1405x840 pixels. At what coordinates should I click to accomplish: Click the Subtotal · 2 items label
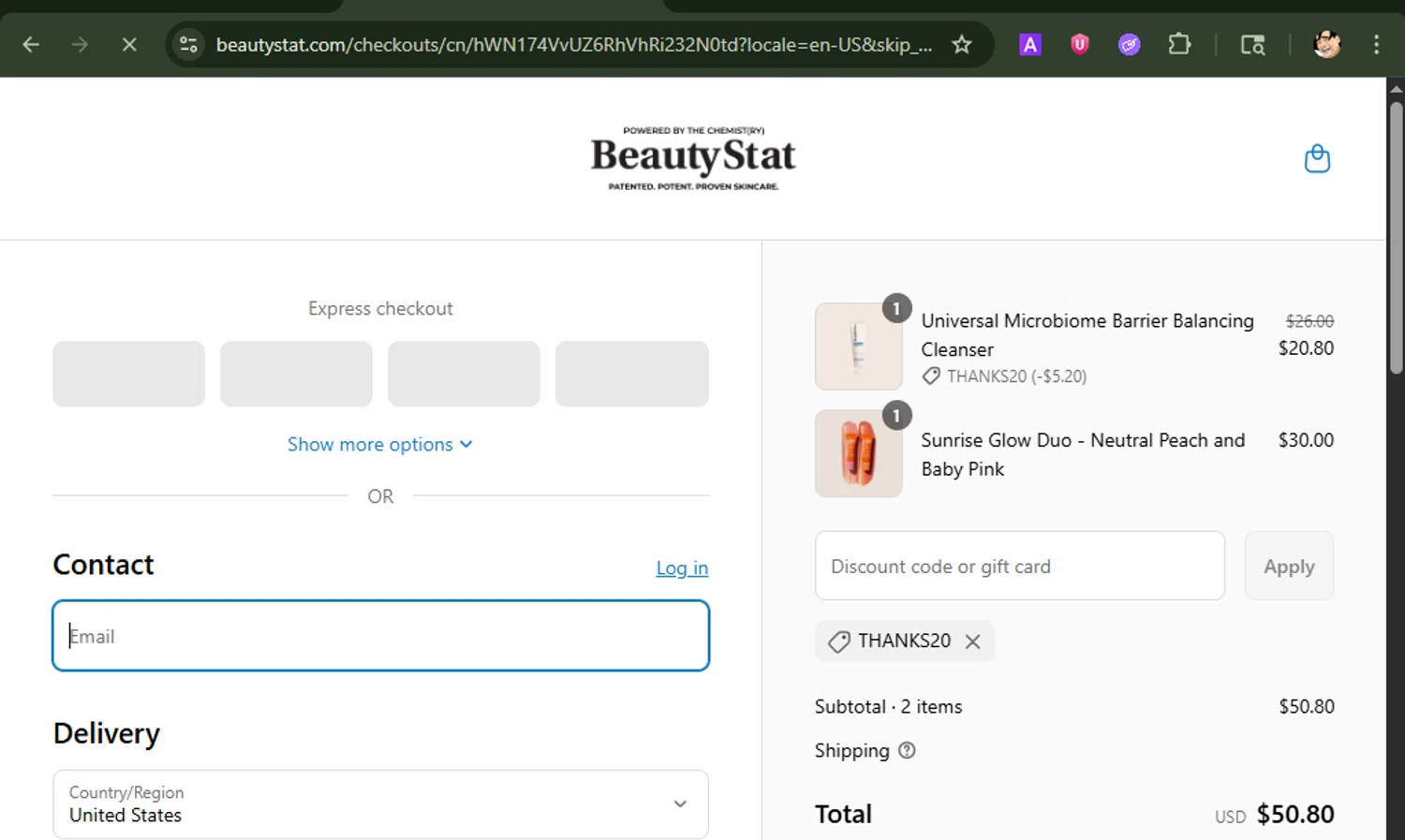pos(888,707)
